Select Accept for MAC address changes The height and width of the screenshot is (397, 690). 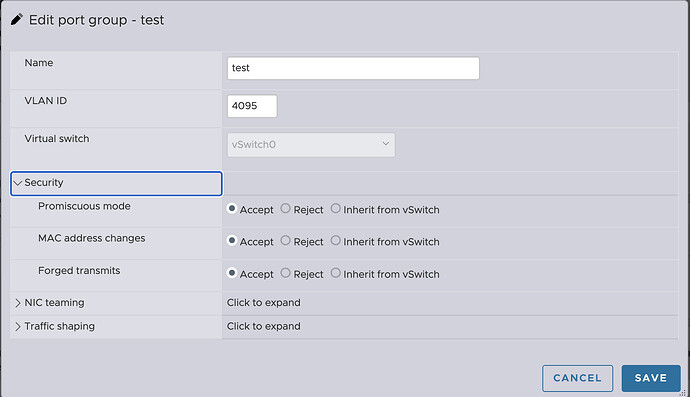[x=232, y=240]
